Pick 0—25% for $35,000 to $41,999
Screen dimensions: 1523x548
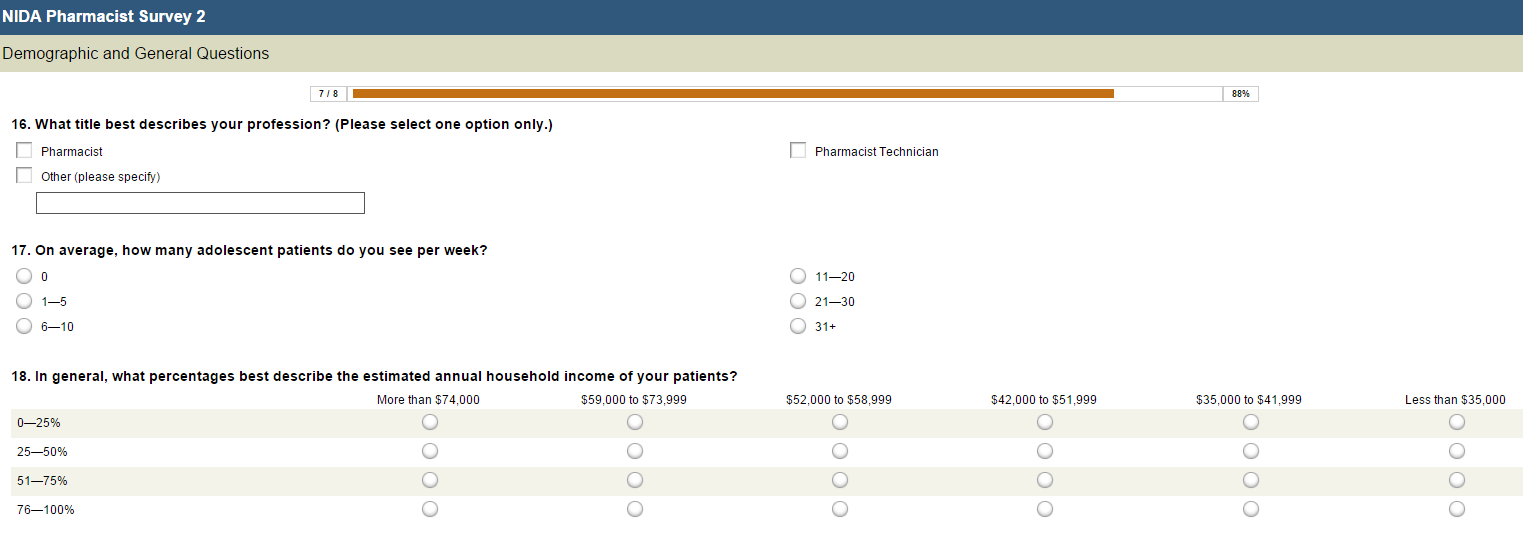(1251, 422)
